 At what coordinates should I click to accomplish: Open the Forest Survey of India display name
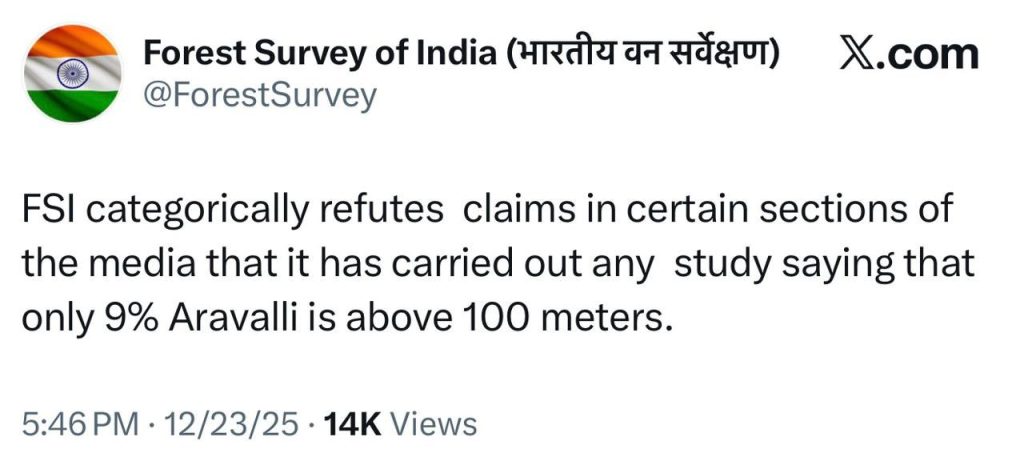pos(319,53)
